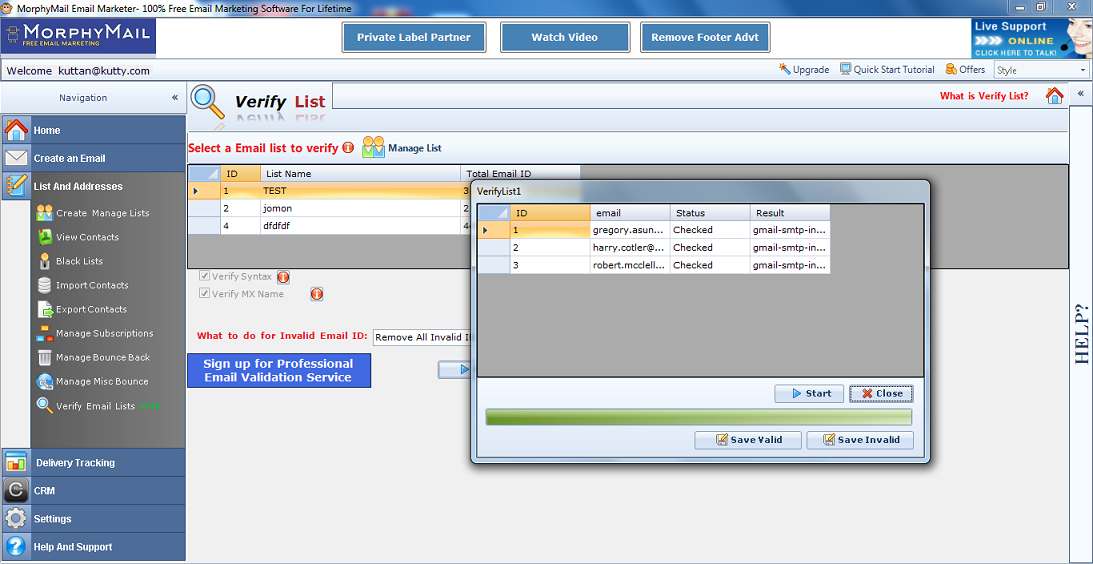
Task: Select gregory.asun... email cell
Action: [630, 229]
